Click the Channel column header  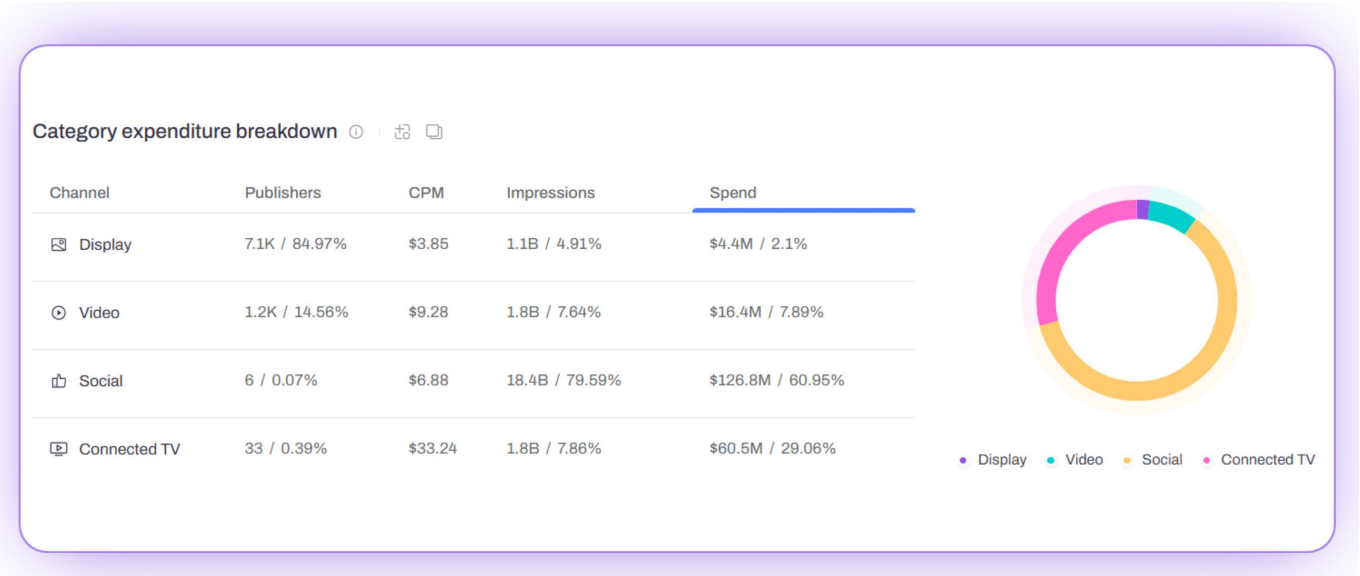click(x=80, y=193)
